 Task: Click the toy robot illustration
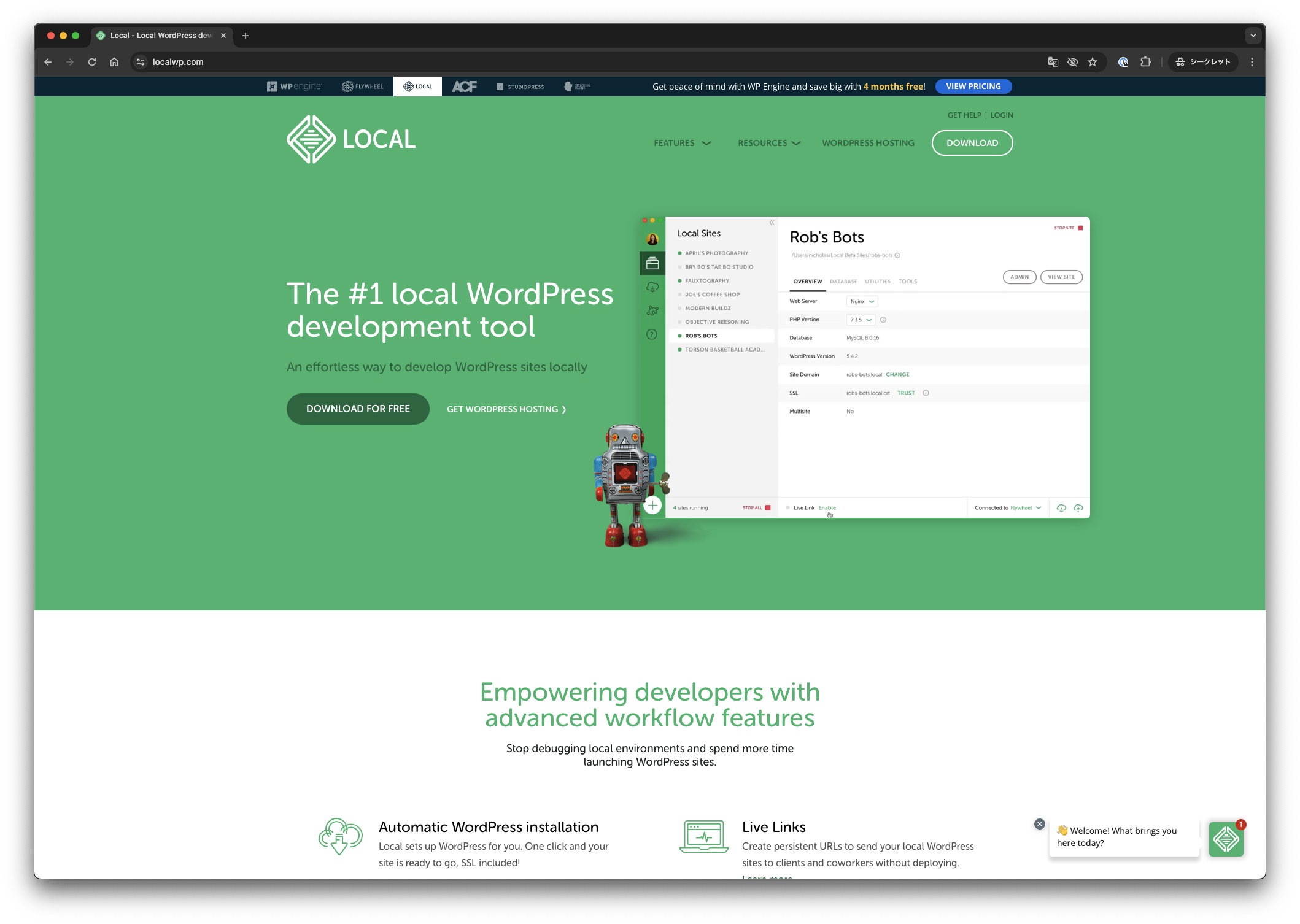[627, 485]
